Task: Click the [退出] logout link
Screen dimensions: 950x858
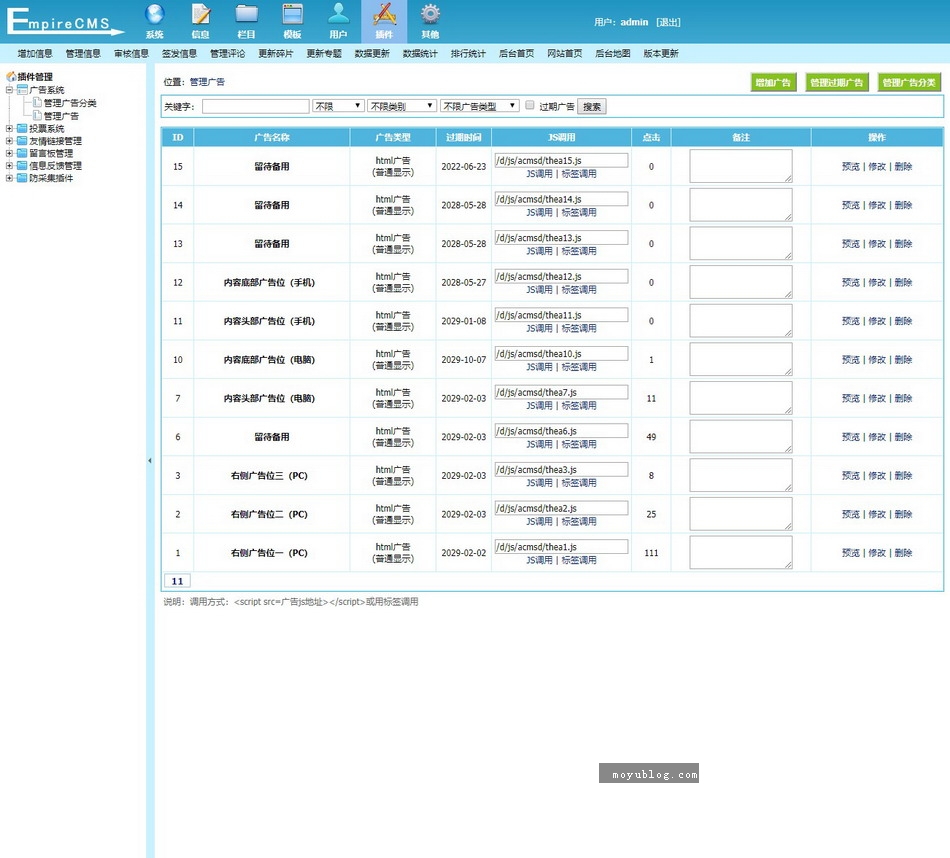Action: [668, 22]
